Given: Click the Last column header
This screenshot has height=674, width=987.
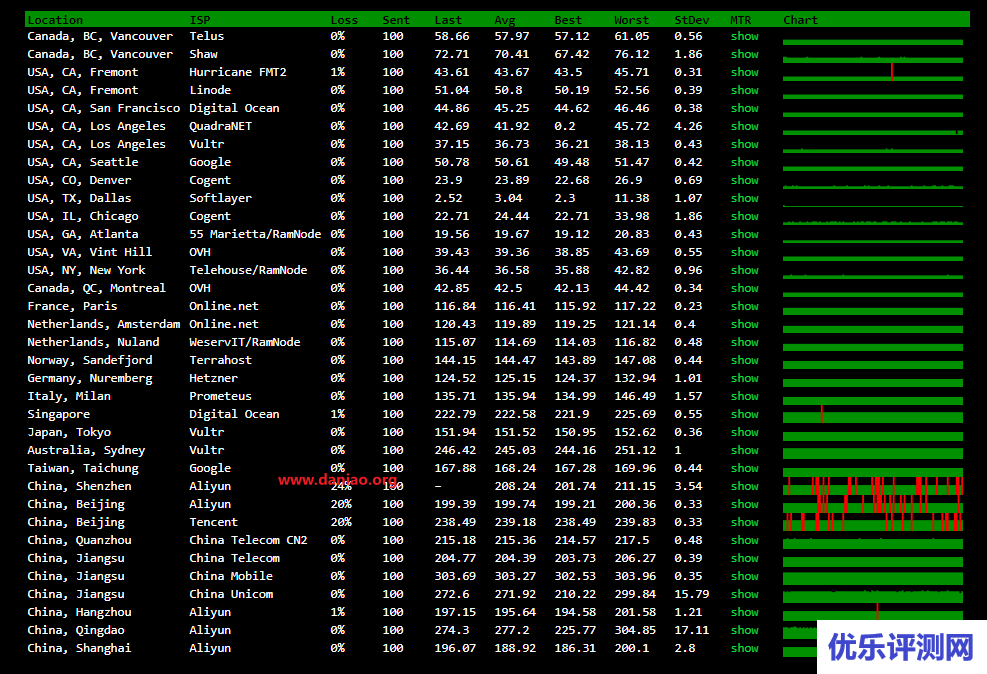Looking at the screenshot, I should (448, 20).
